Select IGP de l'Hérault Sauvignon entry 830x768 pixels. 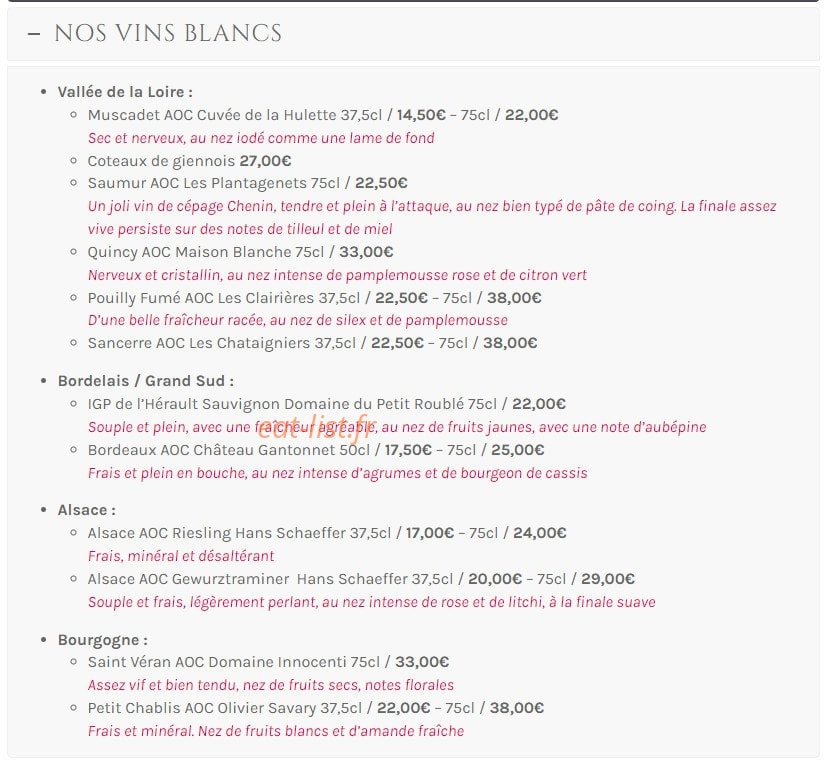click(x=327, y=404)
